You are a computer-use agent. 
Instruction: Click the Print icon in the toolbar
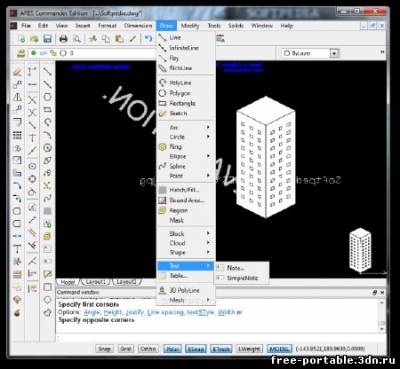(63, 39)
